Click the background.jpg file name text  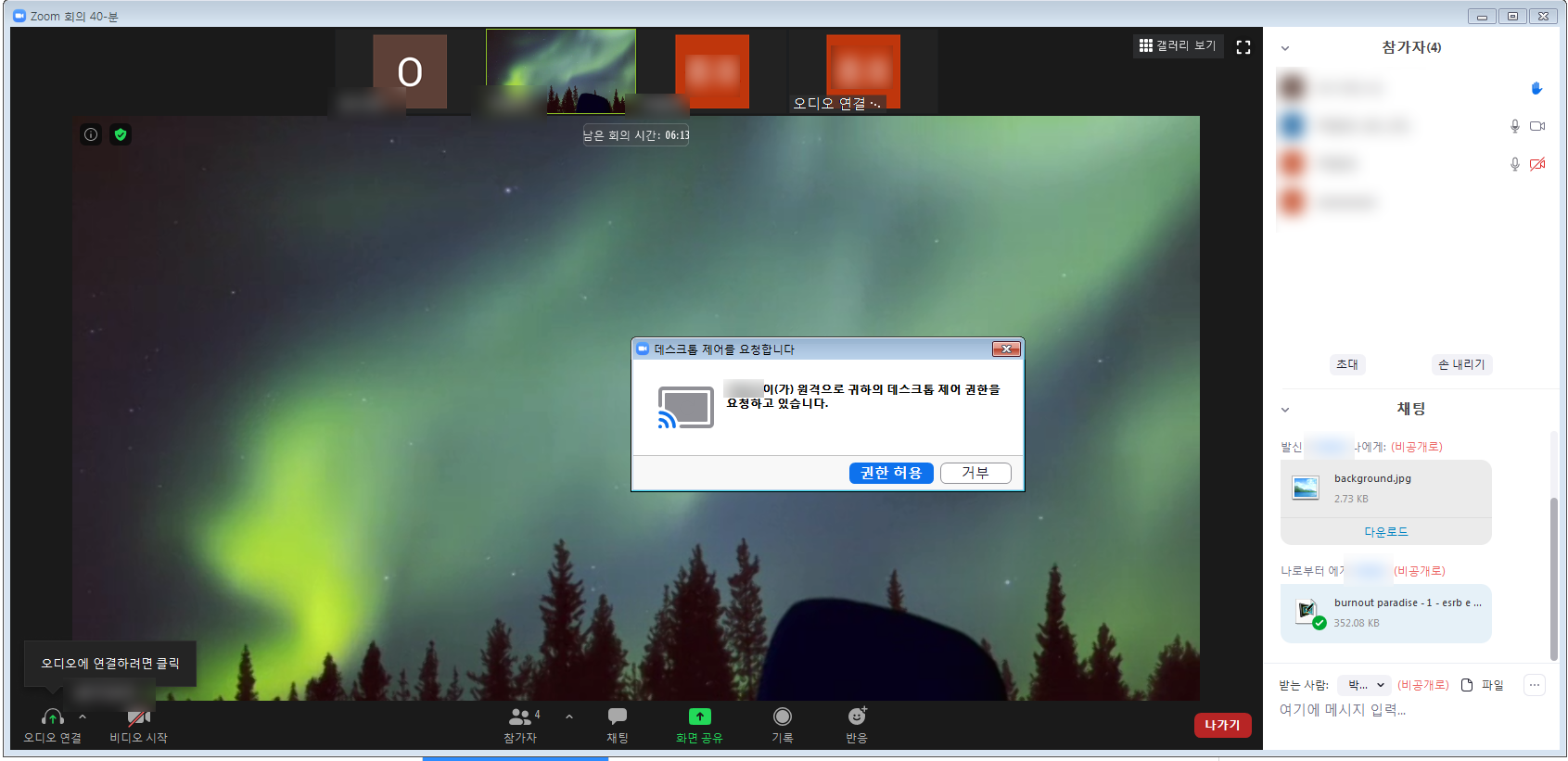coord(1372,478)
